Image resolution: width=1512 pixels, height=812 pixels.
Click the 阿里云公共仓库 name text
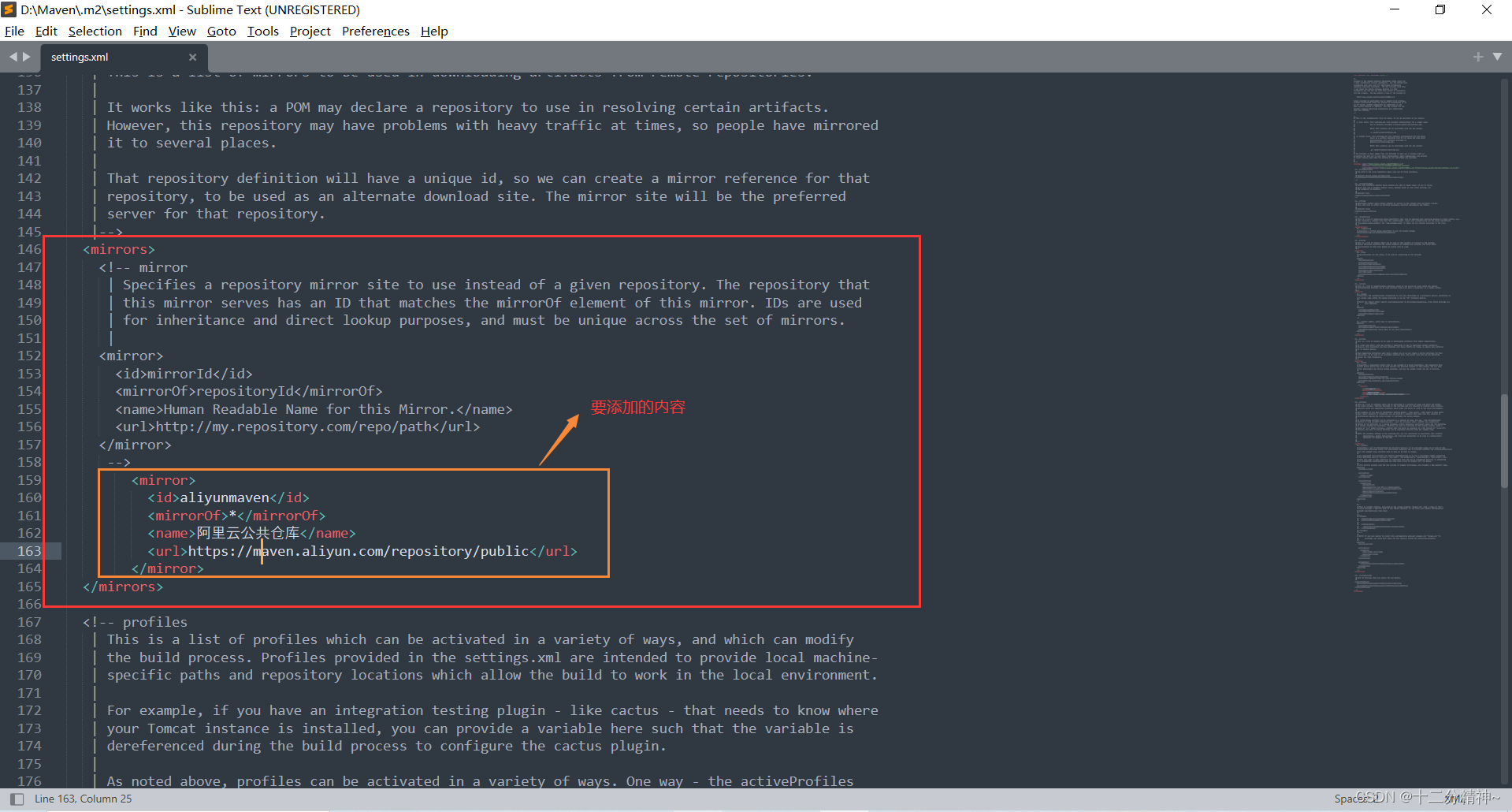pos(248,533)
